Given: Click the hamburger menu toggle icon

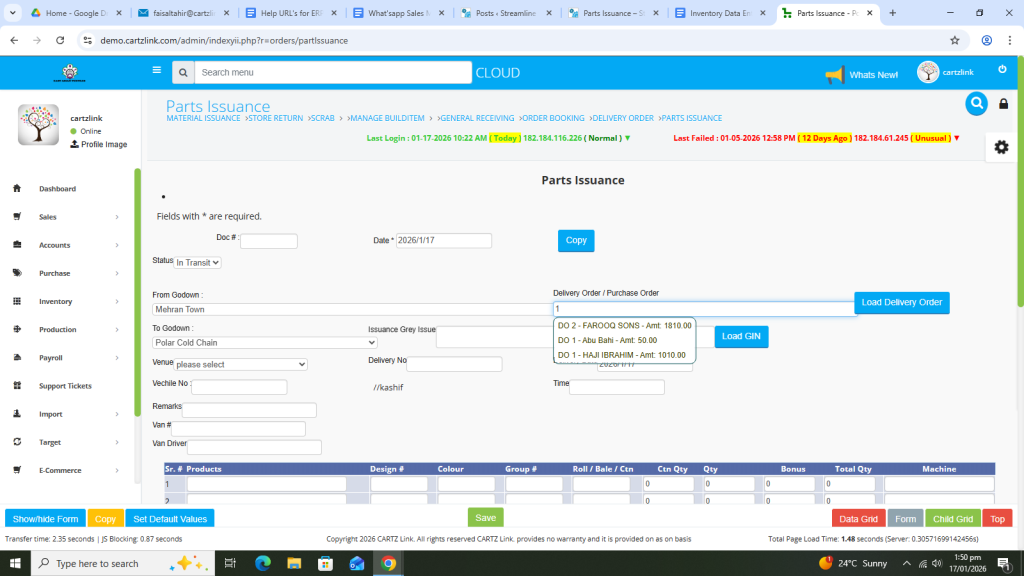Looking at the screenshot, I should (156, 70).
